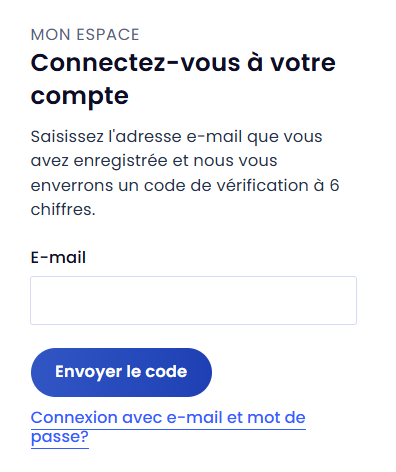Click the blue rounded code-sending button
Viewport: 396px width, 472px height.
point(121,372)
